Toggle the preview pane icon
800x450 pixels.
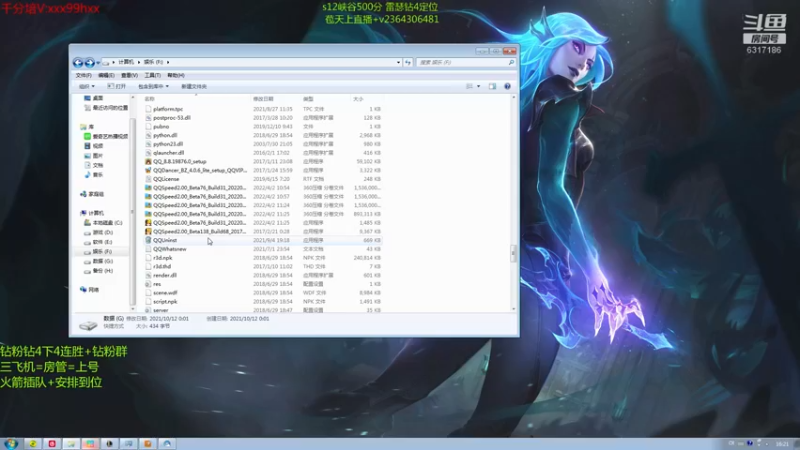(492, 87)
